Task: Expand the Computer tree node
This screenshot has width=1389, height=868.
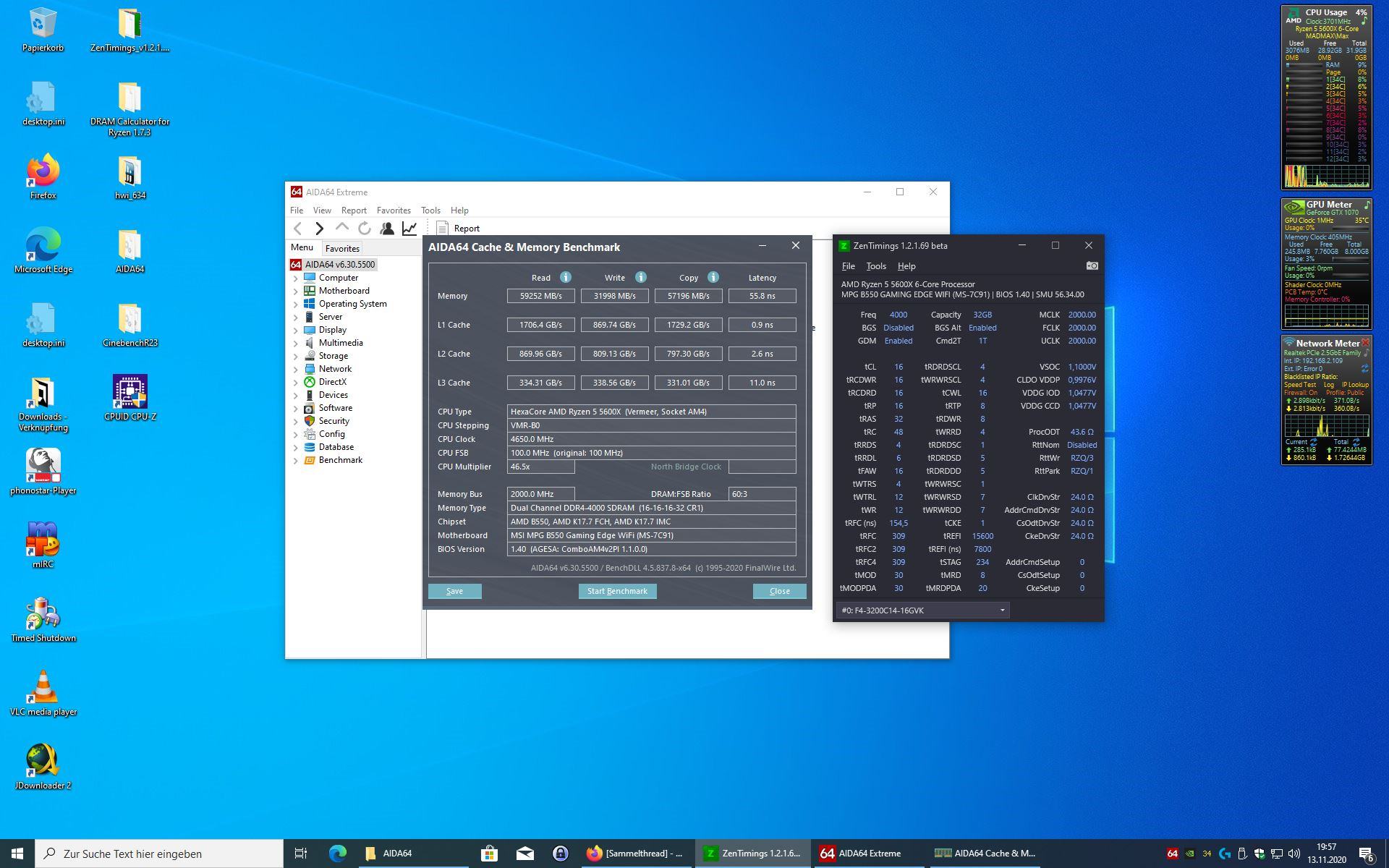Action: click(x=295, y=278)
